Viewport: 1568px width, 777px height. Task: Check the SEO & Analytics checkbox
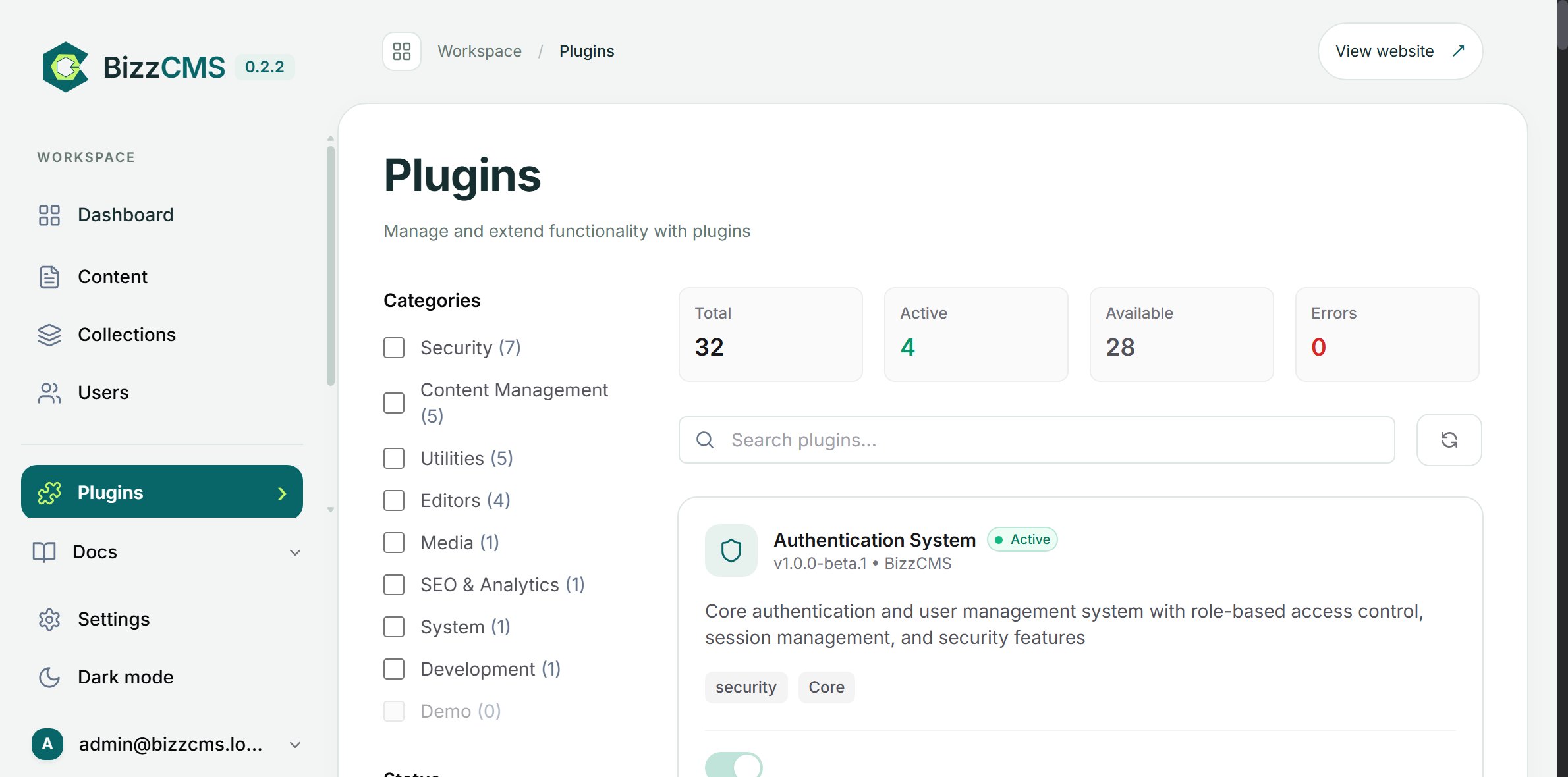pyautogui.click(x=394, y=585)
